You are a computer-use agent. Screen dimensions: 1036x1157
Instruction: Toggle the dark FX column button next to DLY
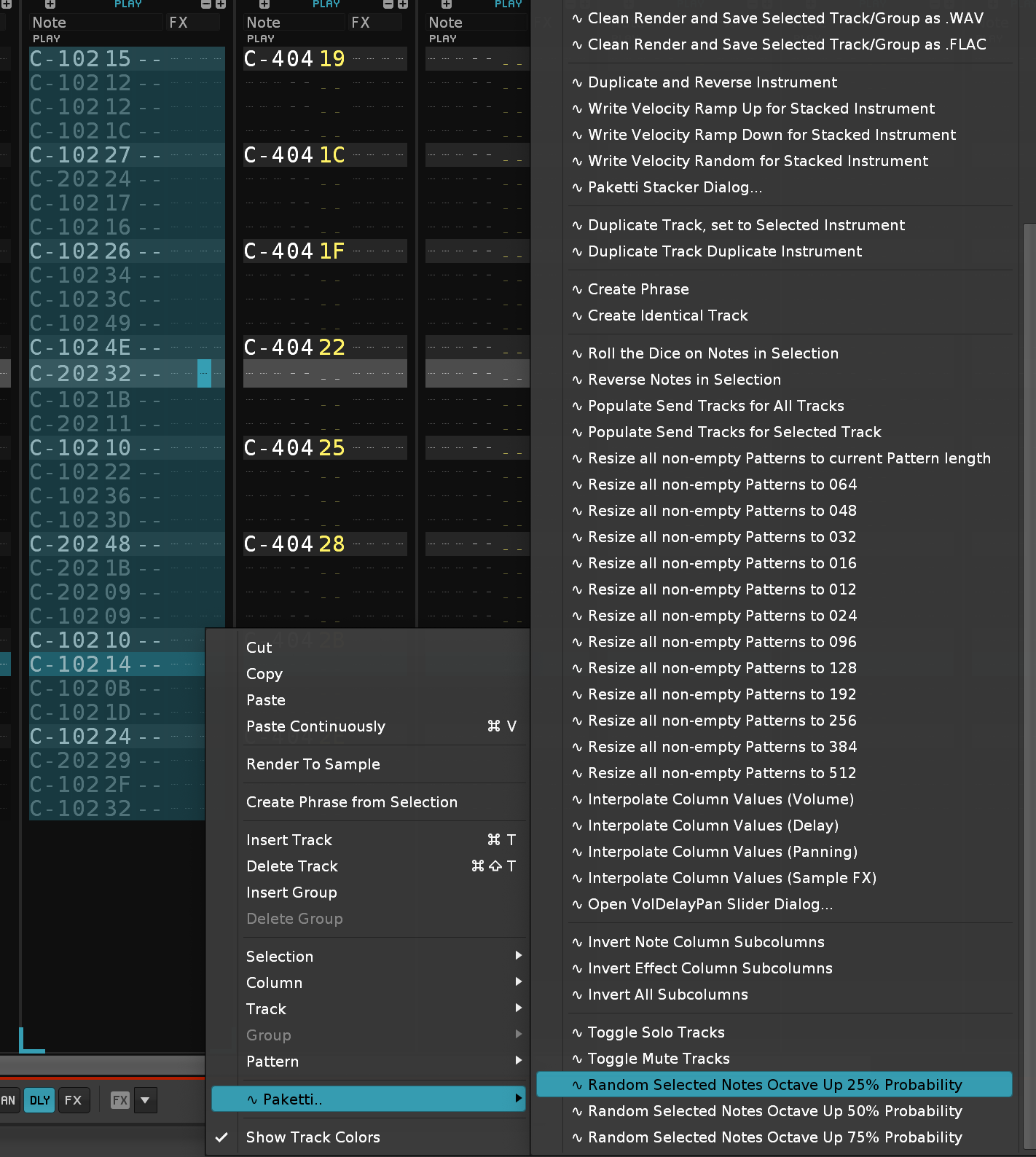73,1100
